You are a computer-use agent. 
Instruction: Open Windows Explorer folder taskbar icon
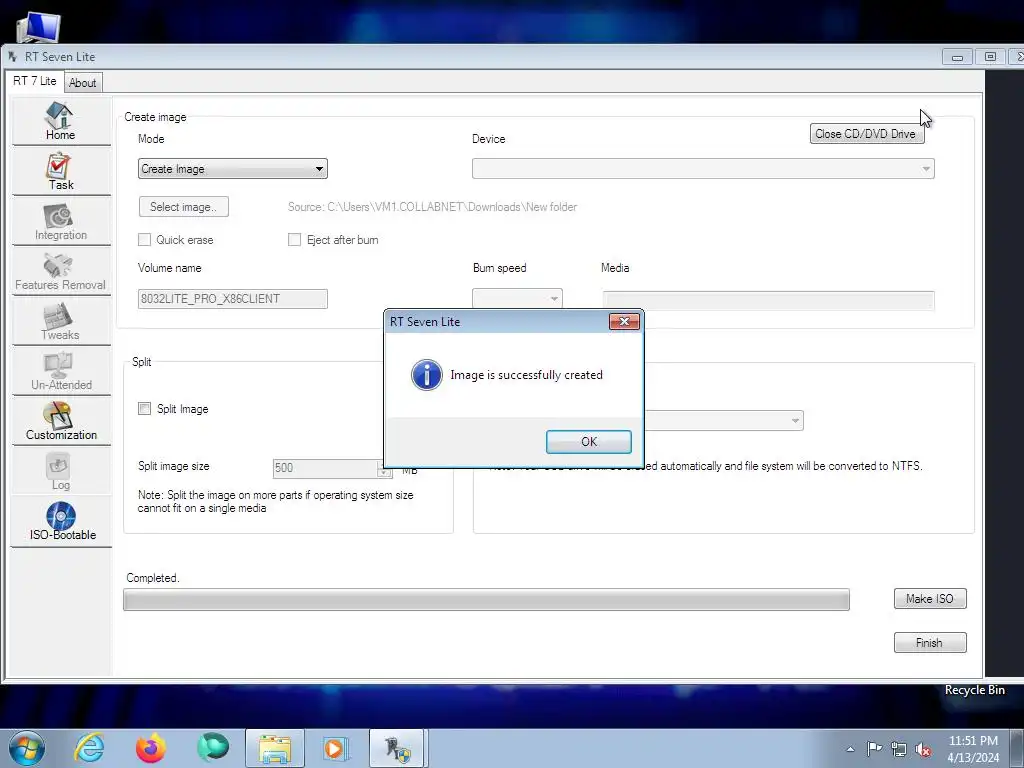275,748
